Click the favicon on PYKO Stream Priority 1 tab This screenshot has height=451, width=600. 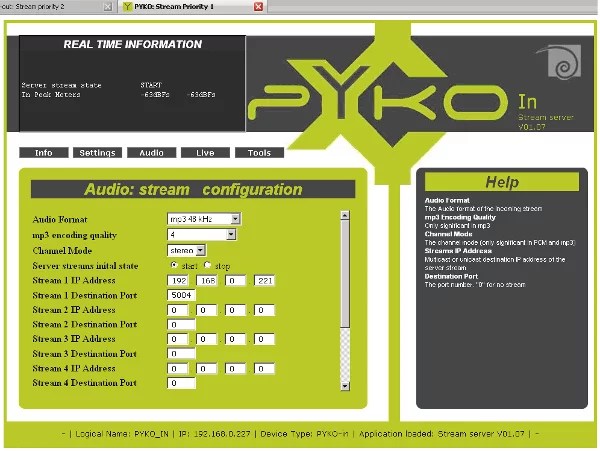click(126, 6)
